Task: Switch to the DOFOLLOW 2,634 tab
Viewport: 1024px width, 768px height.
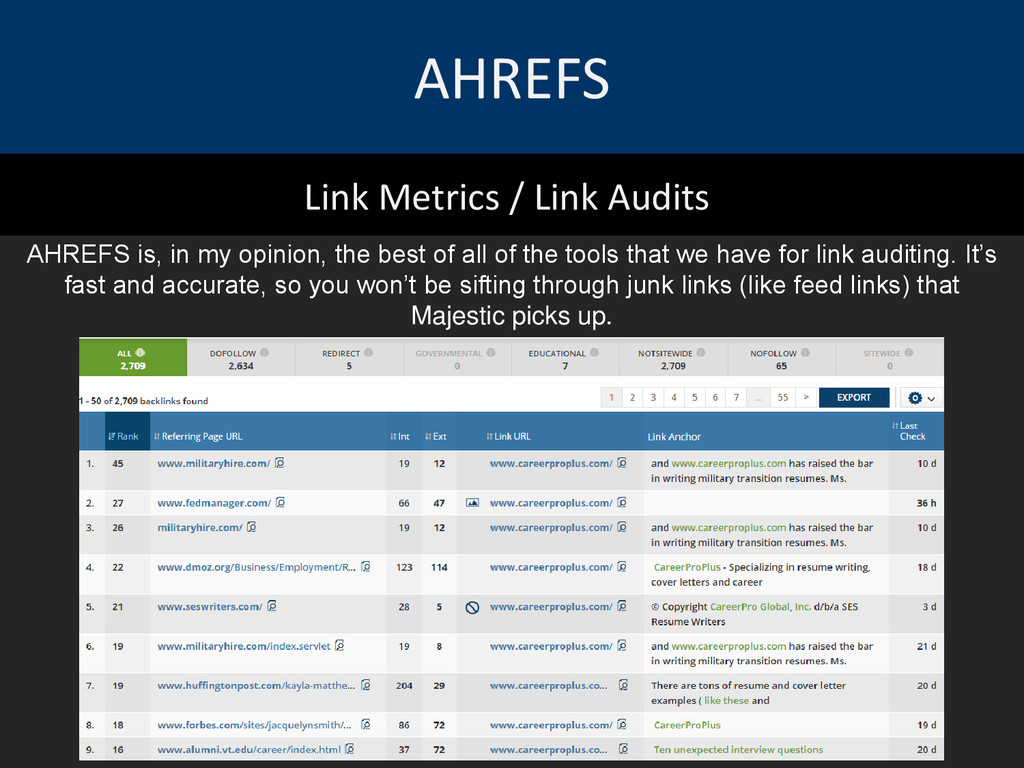Action: (240, 359)
